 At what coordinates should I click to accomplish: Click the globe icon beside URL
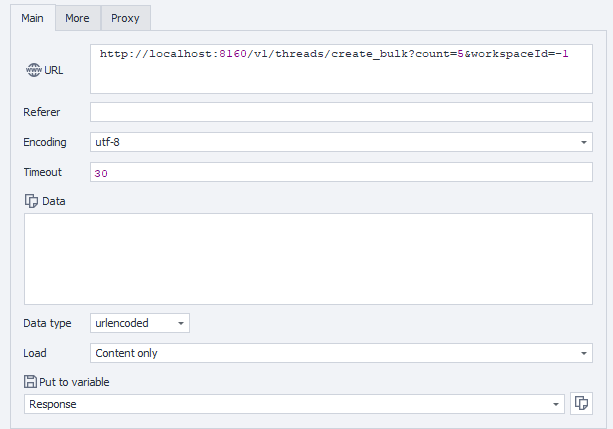pos(33,71)
